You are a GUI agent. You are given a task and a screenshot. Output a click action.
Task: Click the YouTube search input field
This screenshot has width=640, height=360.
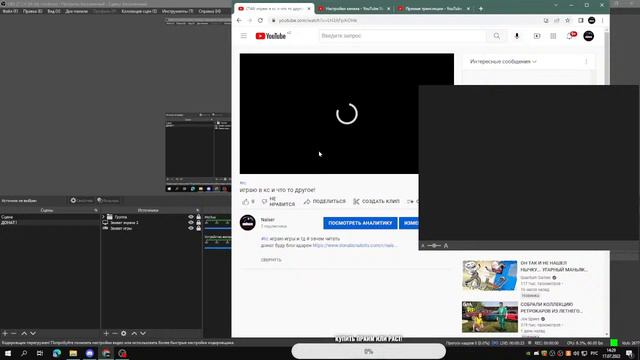click(x=402, y=36)
